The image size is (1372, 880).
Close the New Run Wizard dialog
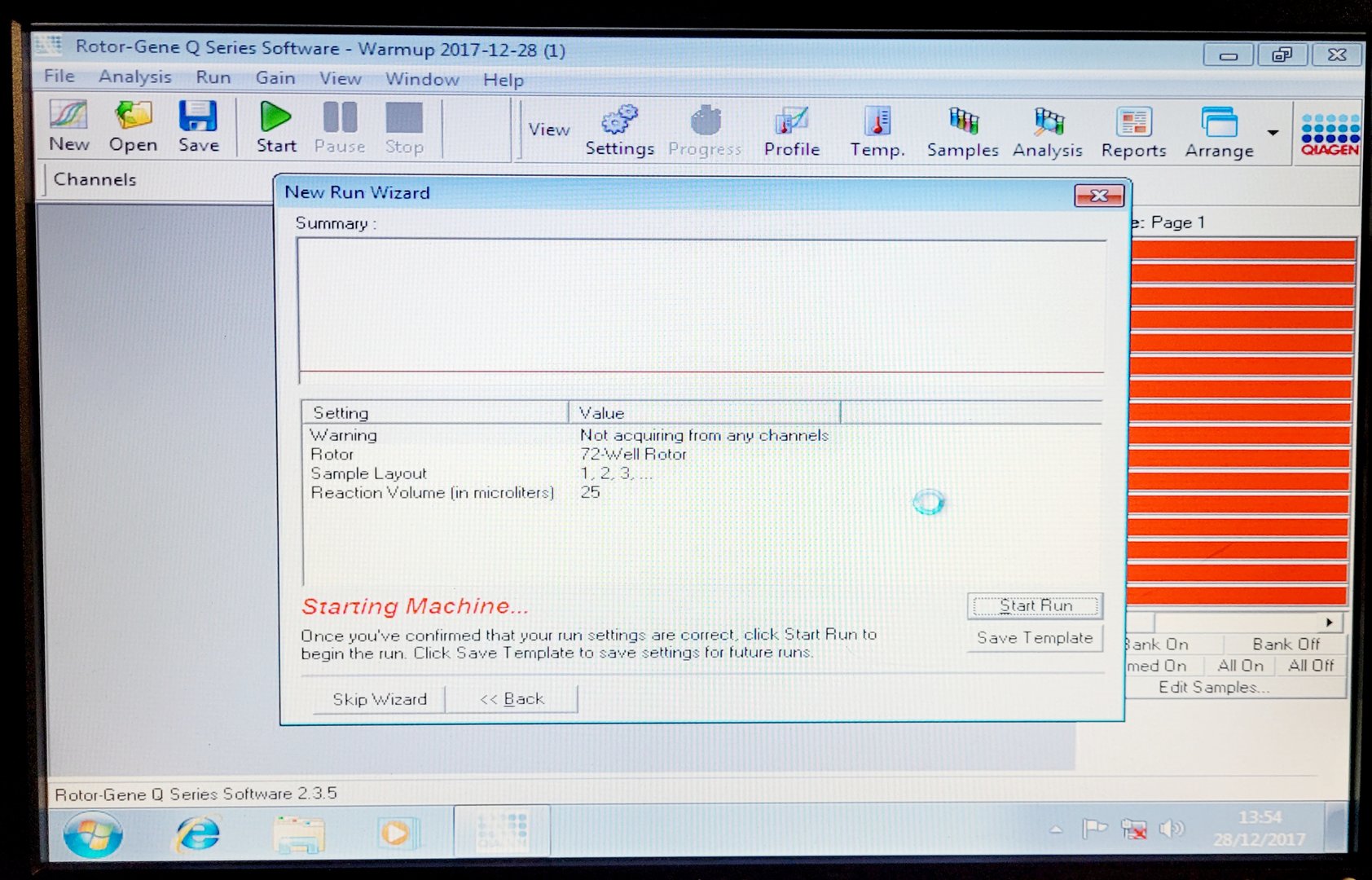pyautogui.click(x=1099, y=196)
